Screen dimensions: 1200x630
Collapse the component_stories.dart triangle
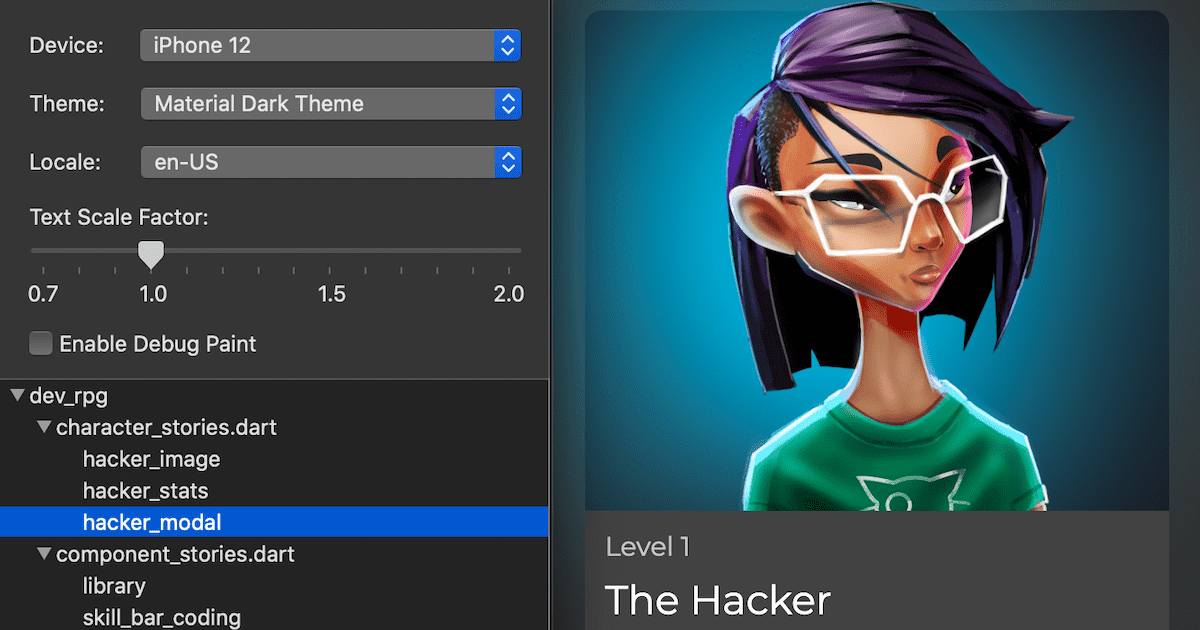44,554
